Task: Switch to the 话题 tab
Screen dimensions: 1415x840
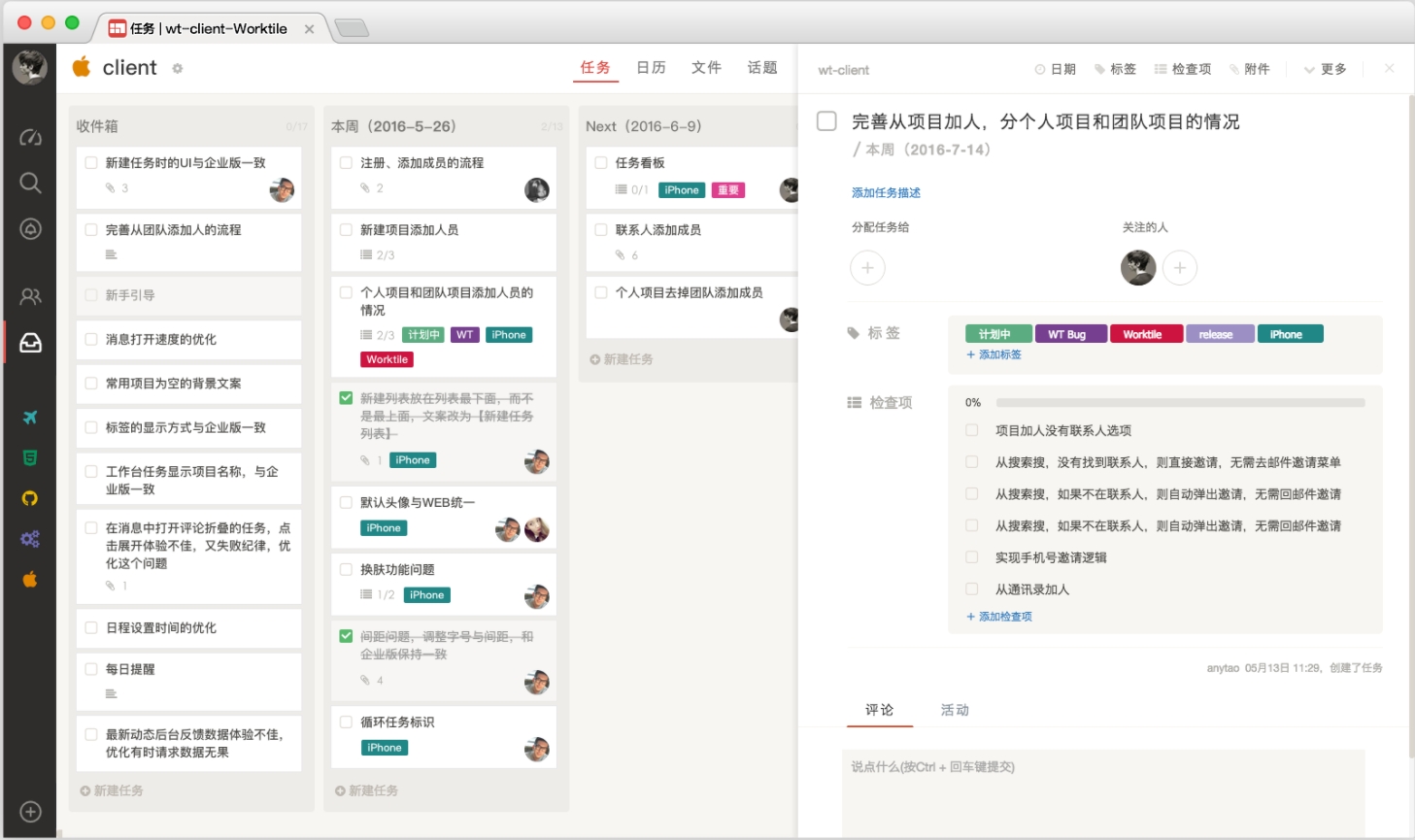Action: pyautogui.click(x=762, y=67)
